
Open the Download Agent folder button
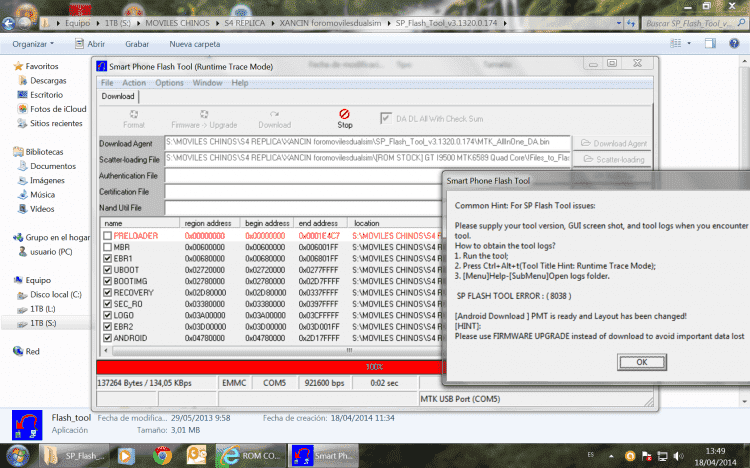[x=613, y=143]
